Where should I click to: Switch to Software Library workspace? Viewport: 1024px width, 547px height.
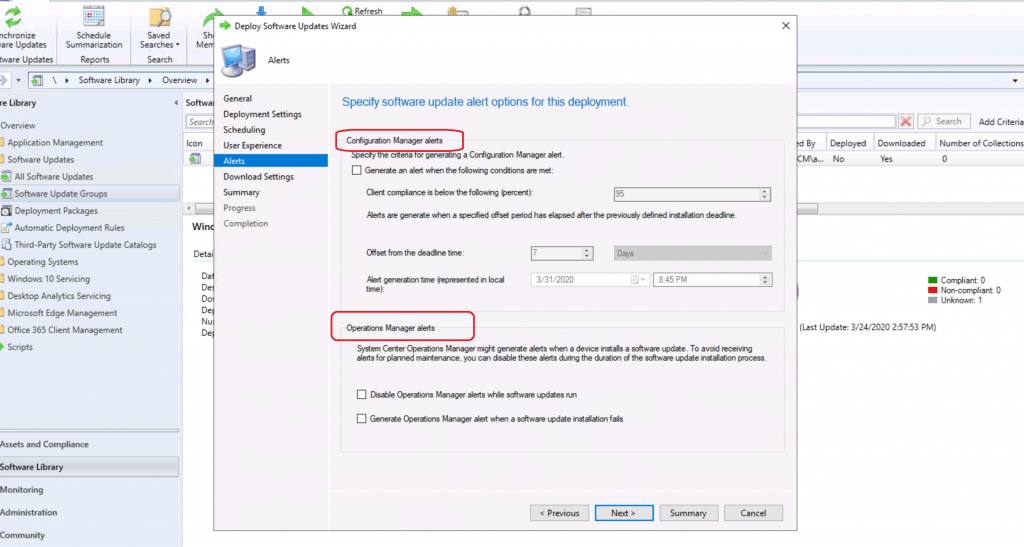pos(89,467)
